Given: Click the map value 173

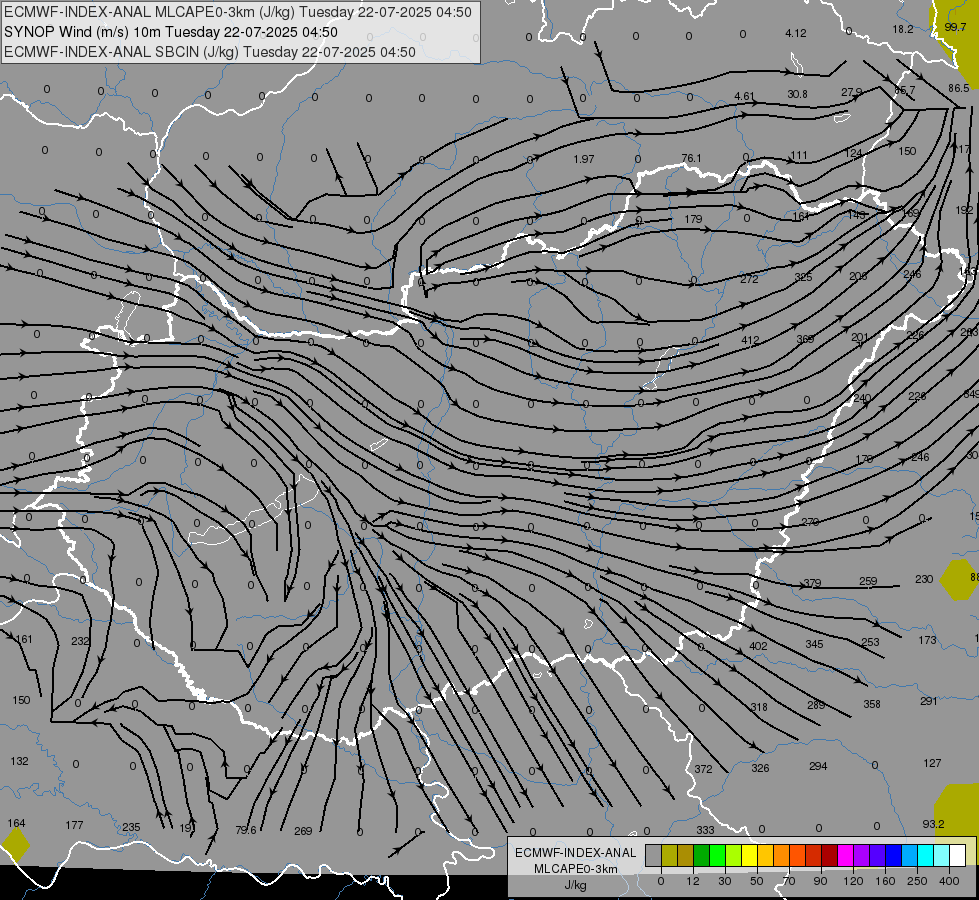Looking at the screenshot, I should pyautogui.click(x=928, y=640).
